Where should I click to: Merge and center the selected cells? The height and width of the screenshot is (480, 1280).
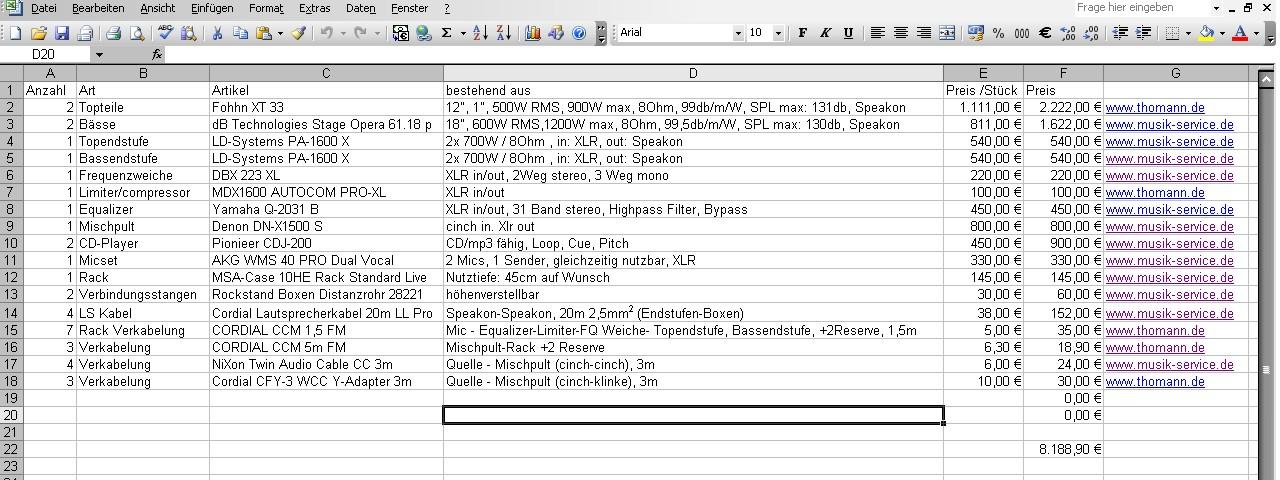tap(947, 33)
